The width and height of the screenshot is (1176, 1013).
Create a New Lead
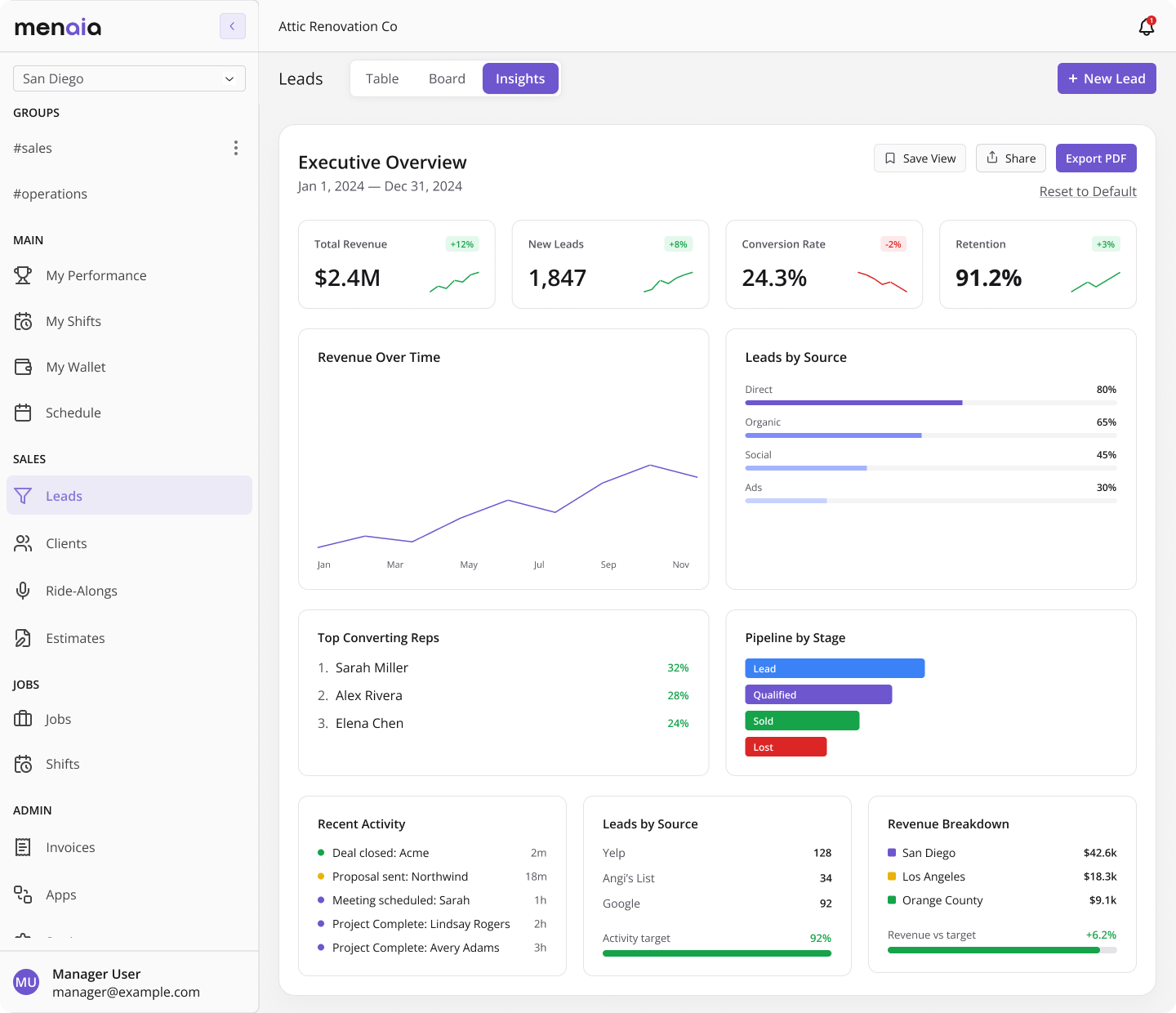[1107, 78]
